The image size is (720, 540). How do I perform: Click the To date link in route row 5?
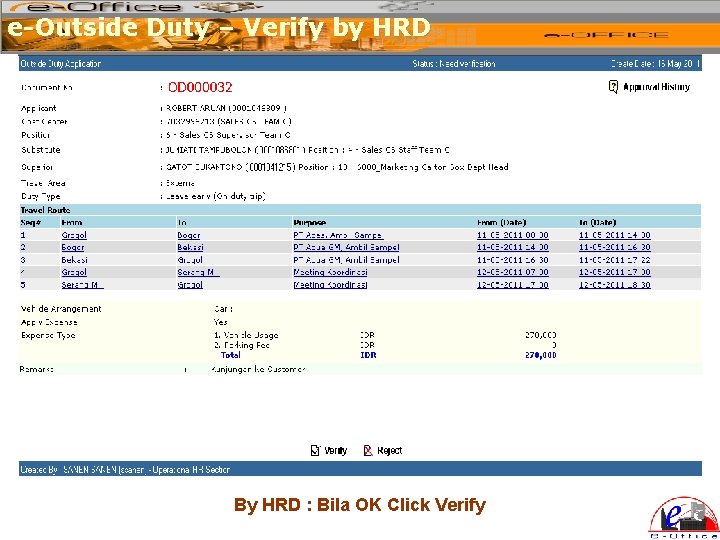614,285
